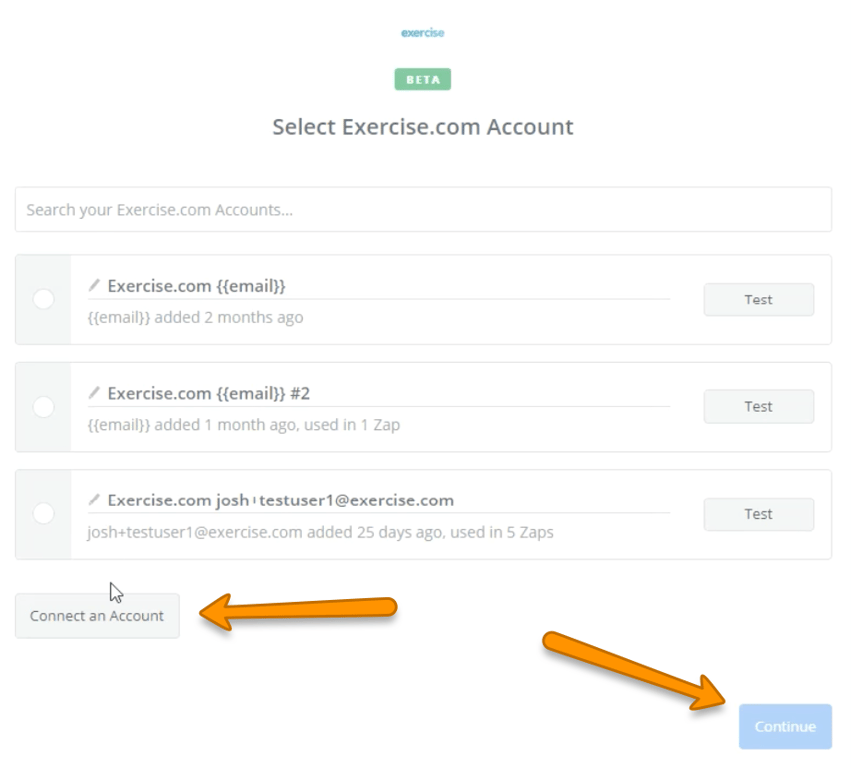
Task: Click the pencil icon for first Exercise.com {{email}} account
Action: pyautogui.click(x=95, y=285)
